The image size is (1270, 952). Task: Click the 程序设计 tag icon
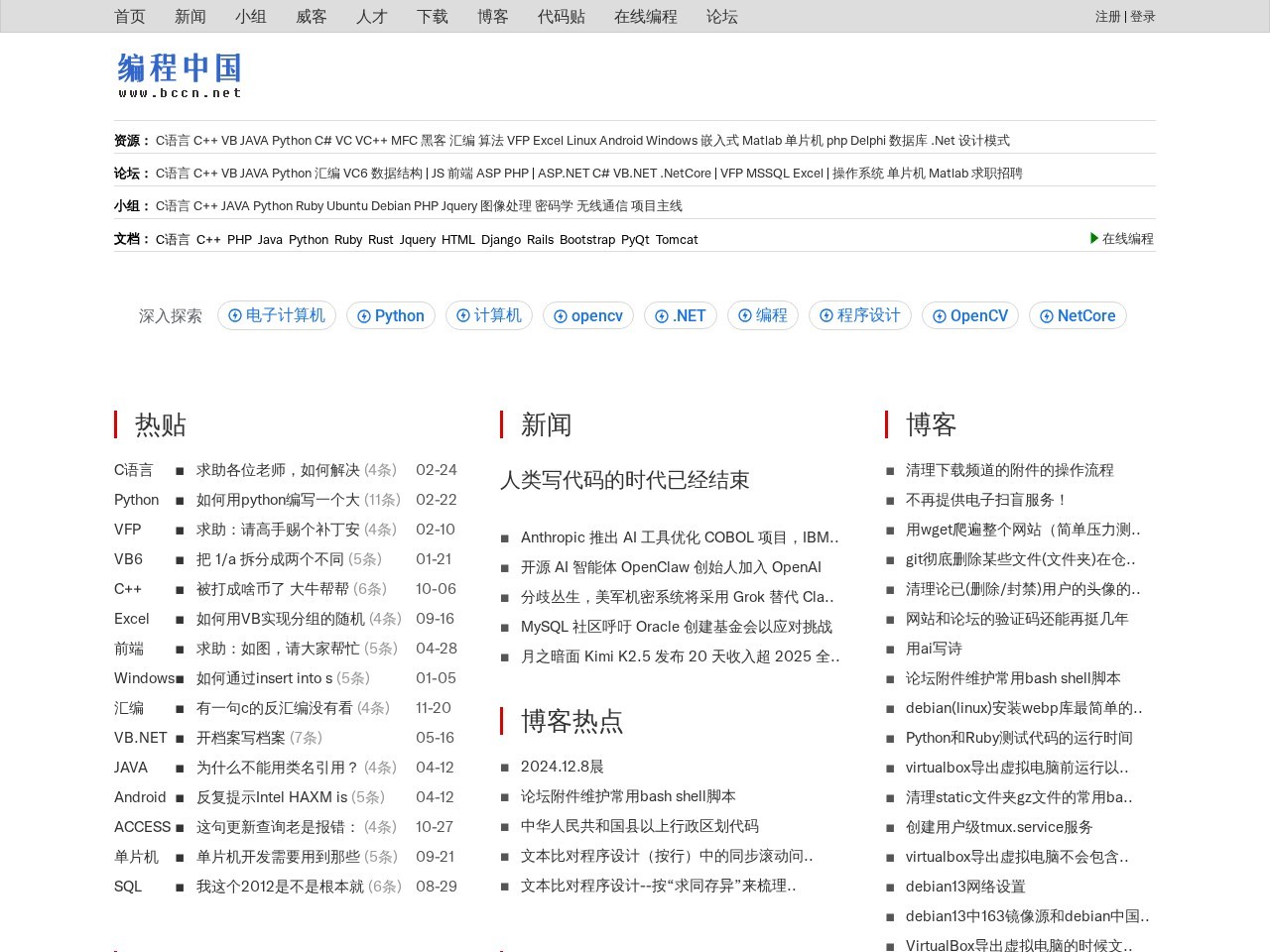826,315
